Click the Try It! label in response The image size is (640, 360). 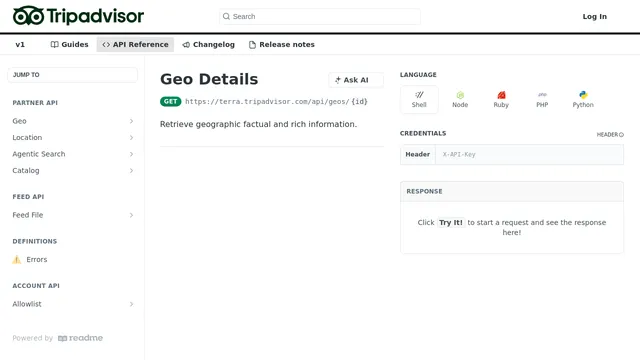pos(451,222)
